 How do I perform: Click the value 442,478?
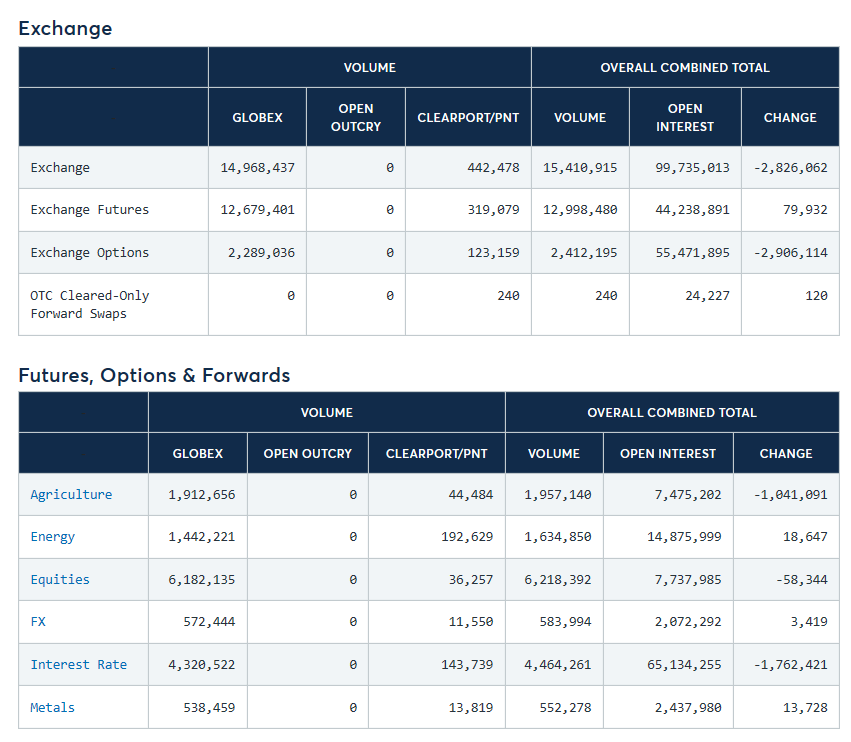[x=493, y=168]
